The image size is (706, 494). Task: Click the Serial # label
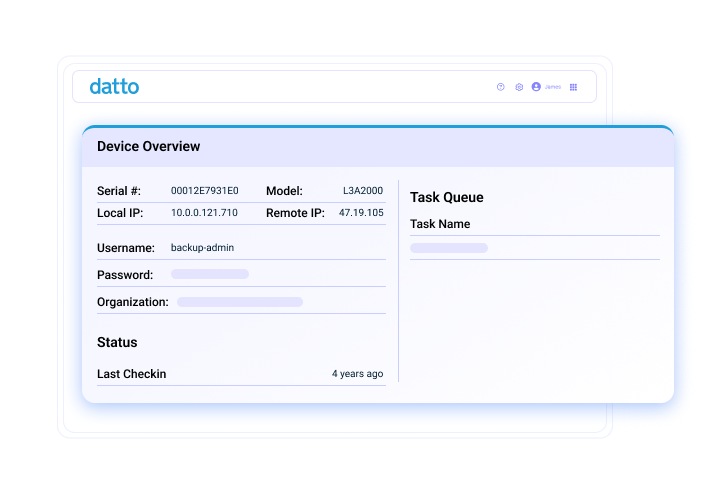coord(119,191)
